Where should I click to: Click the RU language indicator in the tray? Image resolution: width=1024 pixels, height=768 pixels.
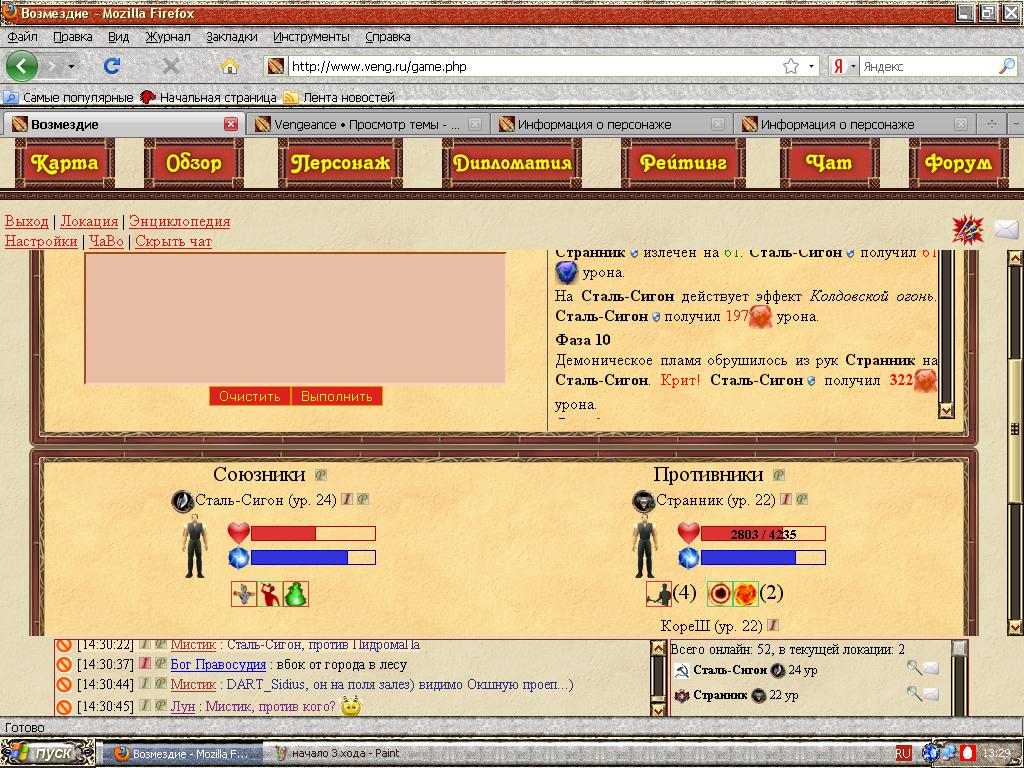(x=903, y=754)
